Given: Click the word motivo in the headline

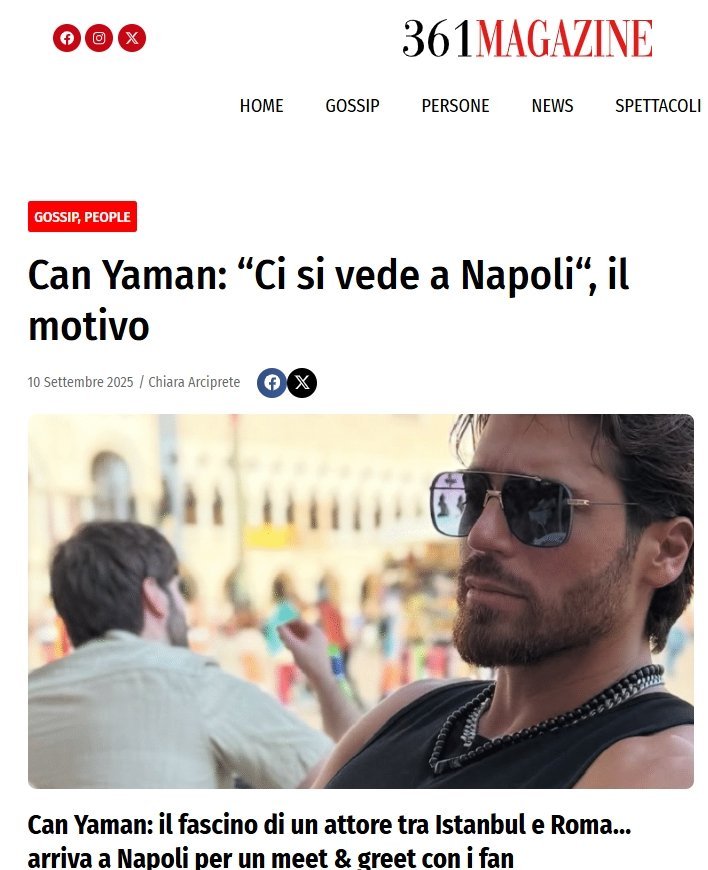Looking at the screenshot, I should coord(89,327).
